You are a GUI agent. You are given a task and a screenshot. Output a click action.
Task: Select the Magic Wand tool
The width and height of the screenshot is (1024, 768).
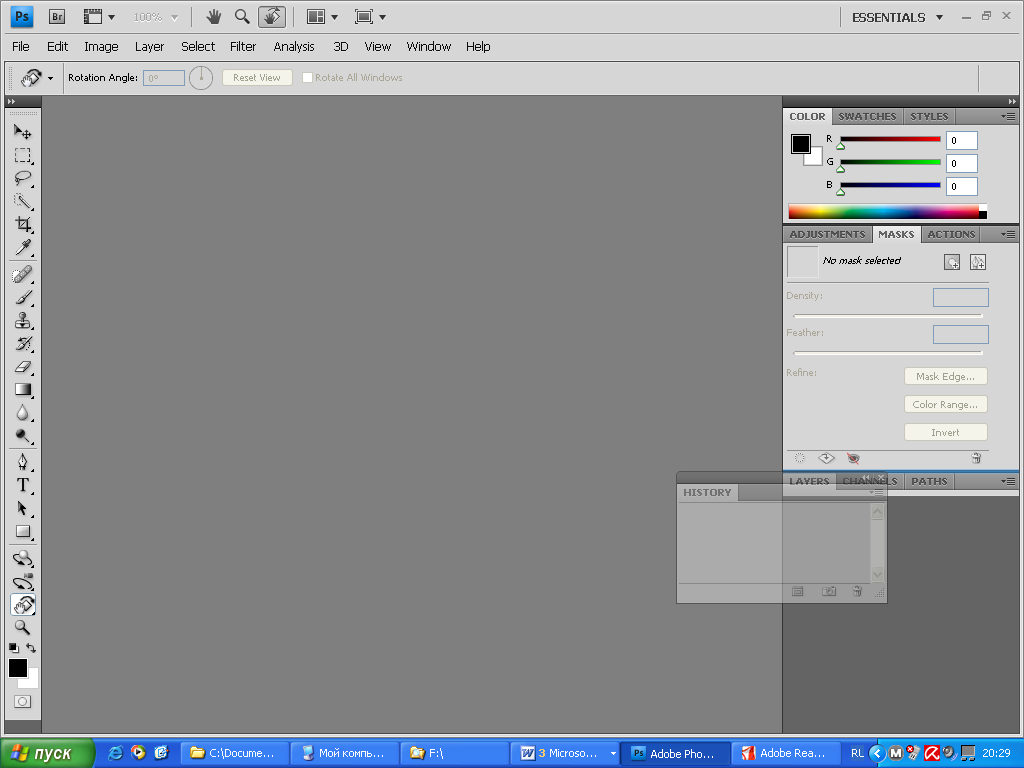coord(23,201)
